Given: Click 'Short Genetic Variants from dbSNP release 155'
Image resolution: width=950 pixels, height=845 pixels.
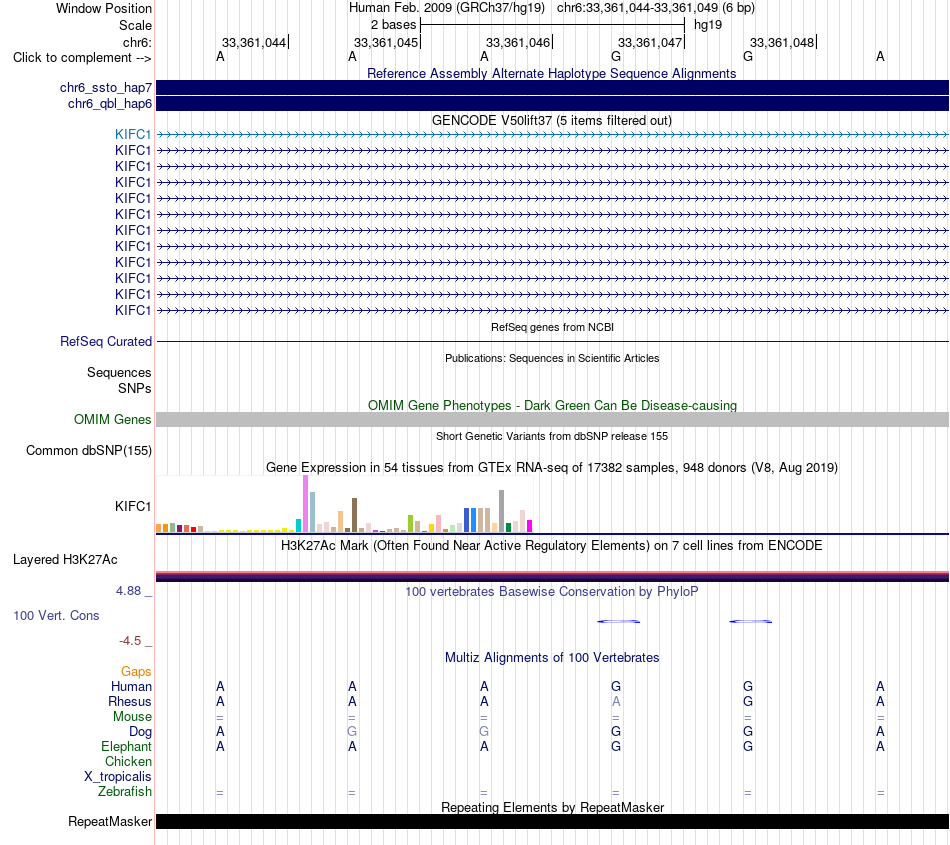Looking at the screenshot, I should coord(552,436).
